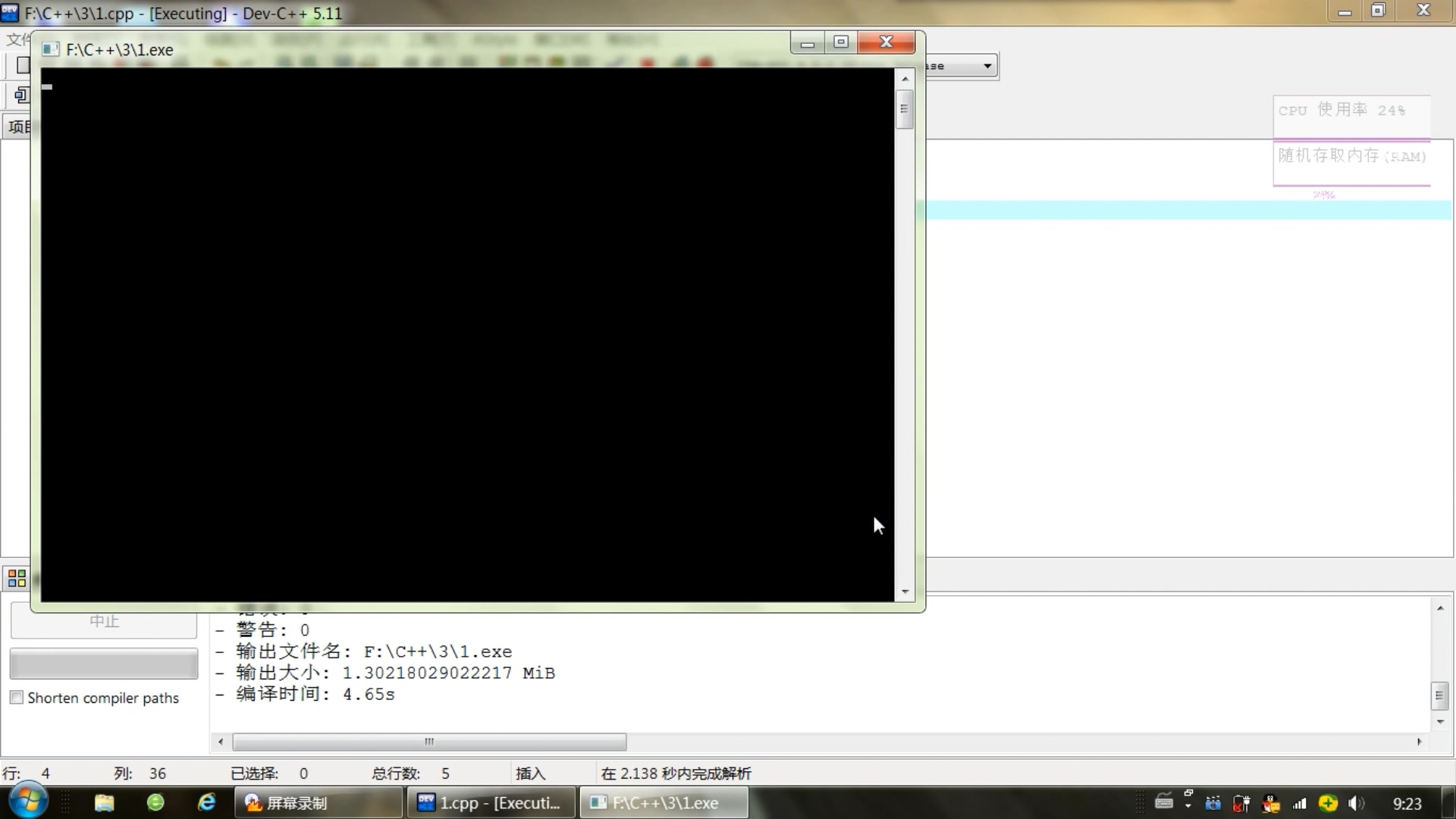Open the green 360 browser taskbar icon
This screenshot has height=819, width=1456.
coord(155,802)
